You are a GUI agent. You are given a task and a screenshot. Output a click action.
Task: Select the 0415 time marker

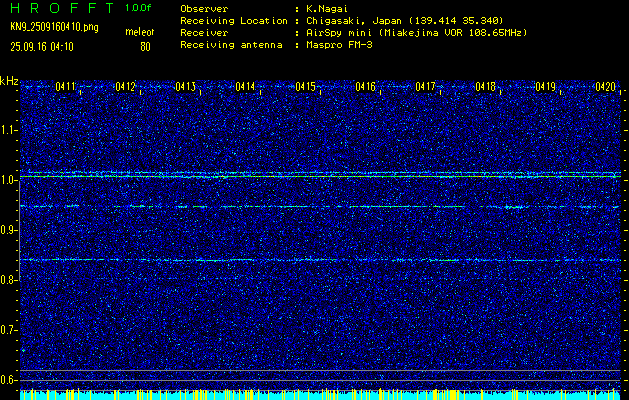[305, 86]
